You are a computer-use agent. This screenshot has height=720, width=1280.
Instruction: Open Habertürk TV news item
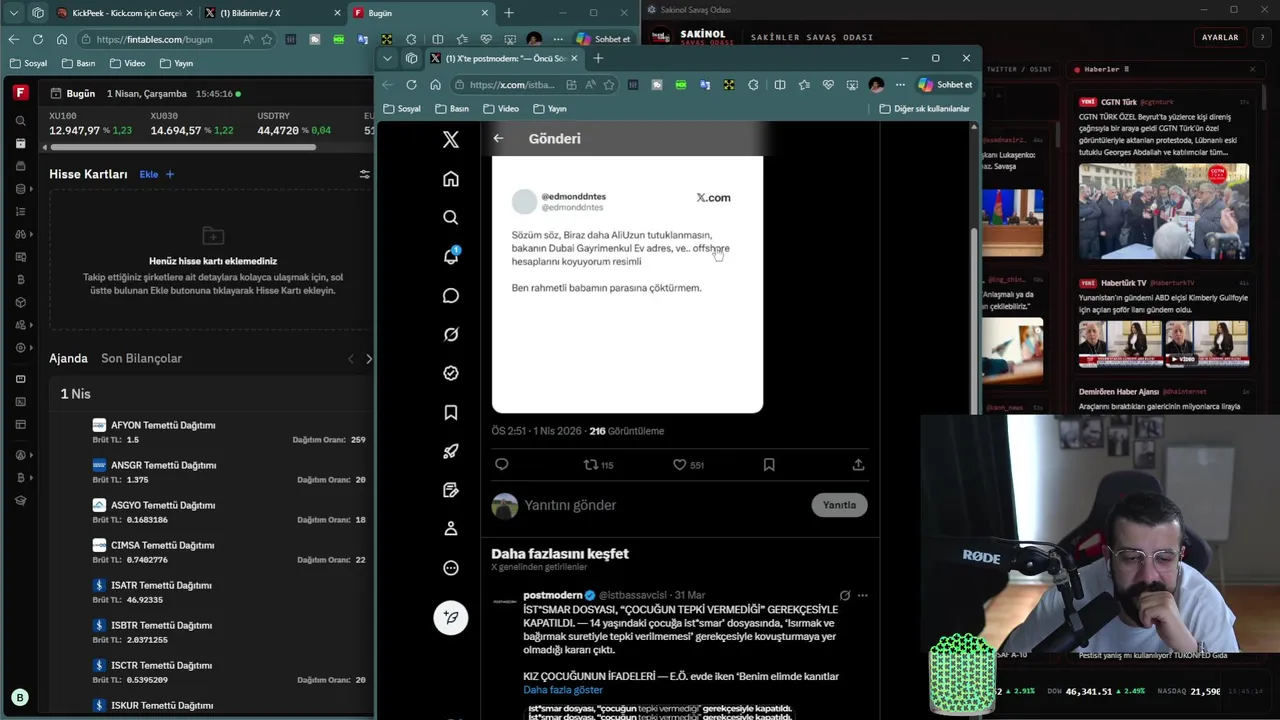coord(1164,322)
